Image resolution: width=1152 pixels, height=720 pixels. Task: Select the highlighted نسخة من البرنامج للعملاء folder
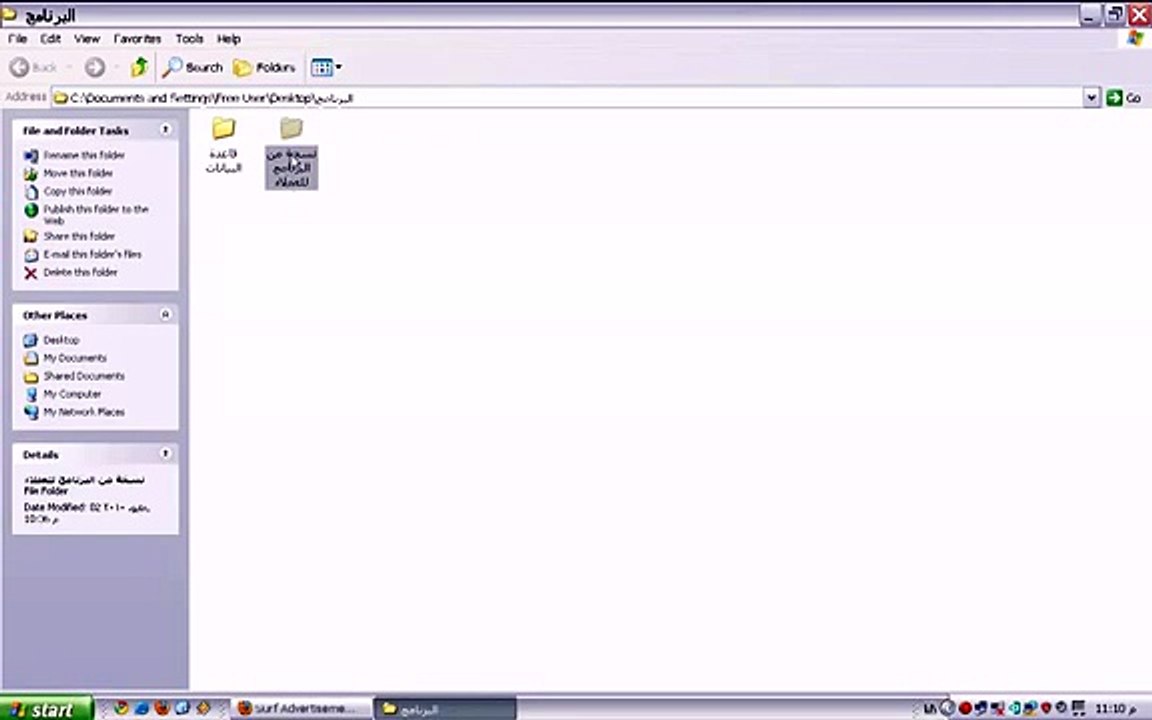[292, 152]
